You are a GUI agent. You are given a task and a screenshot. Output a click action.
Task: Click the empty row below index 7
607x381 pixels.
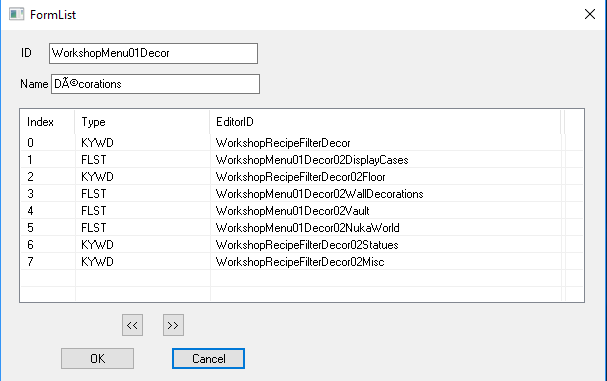point(302,279)
